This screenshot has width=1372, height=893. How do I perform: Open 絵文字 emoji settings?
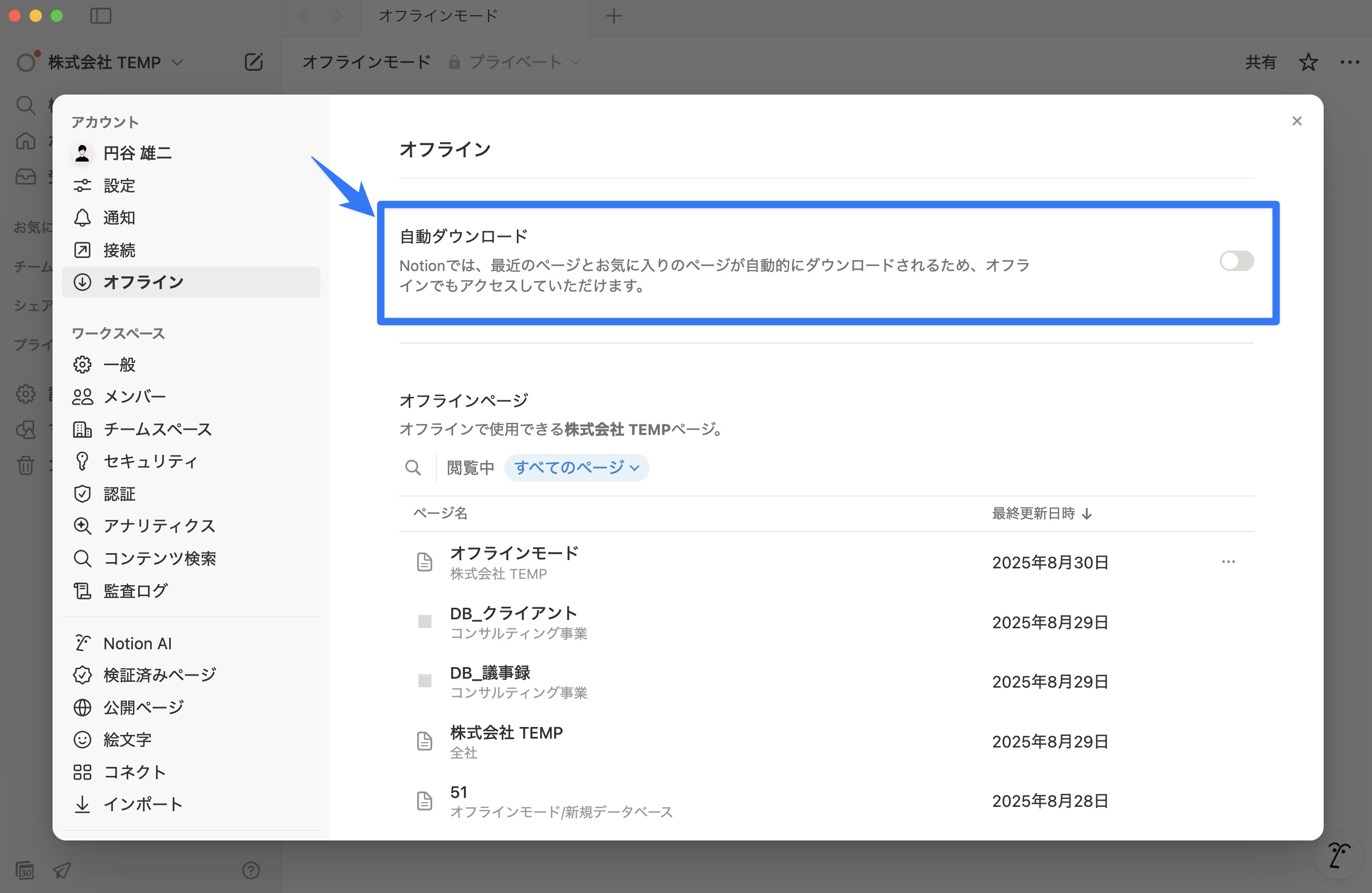[191, 740]
